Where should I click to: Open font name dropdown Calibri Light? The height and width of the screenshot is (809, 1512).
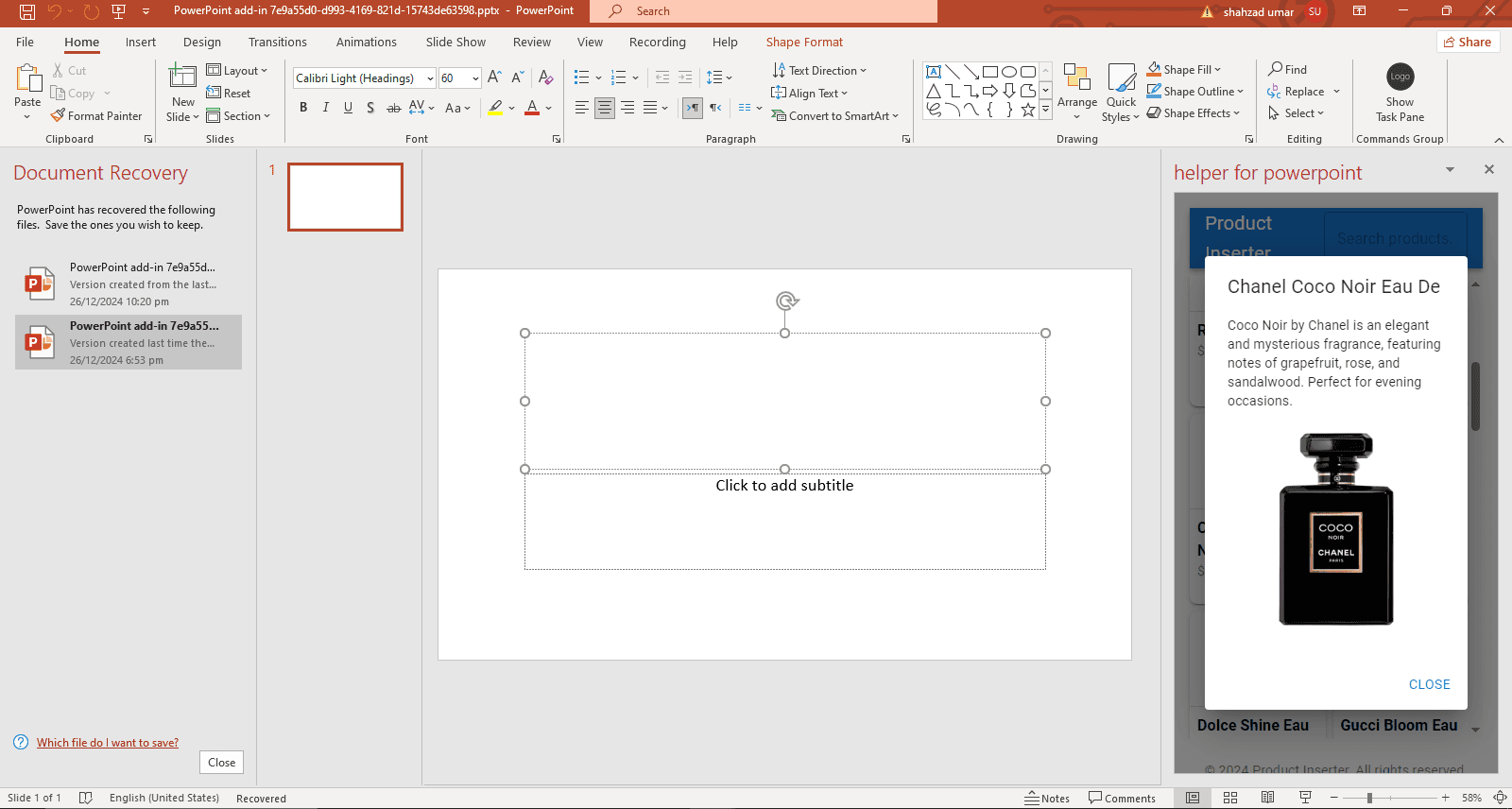coord(430,78)
